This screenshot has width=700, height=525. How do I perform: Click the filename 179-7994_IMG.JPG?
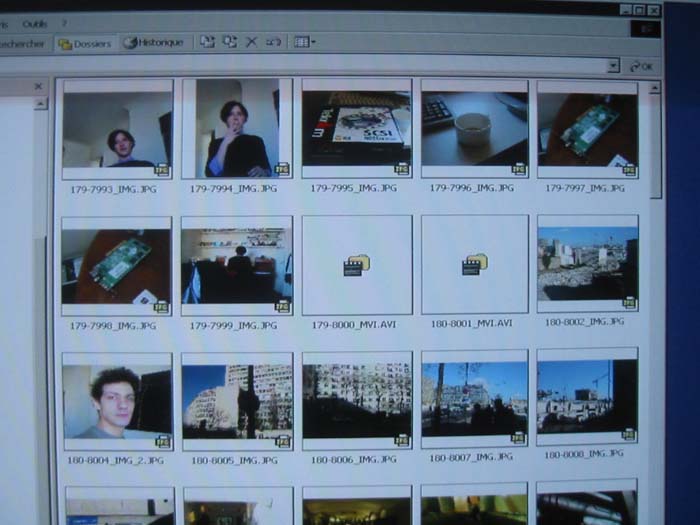point(233,188)
